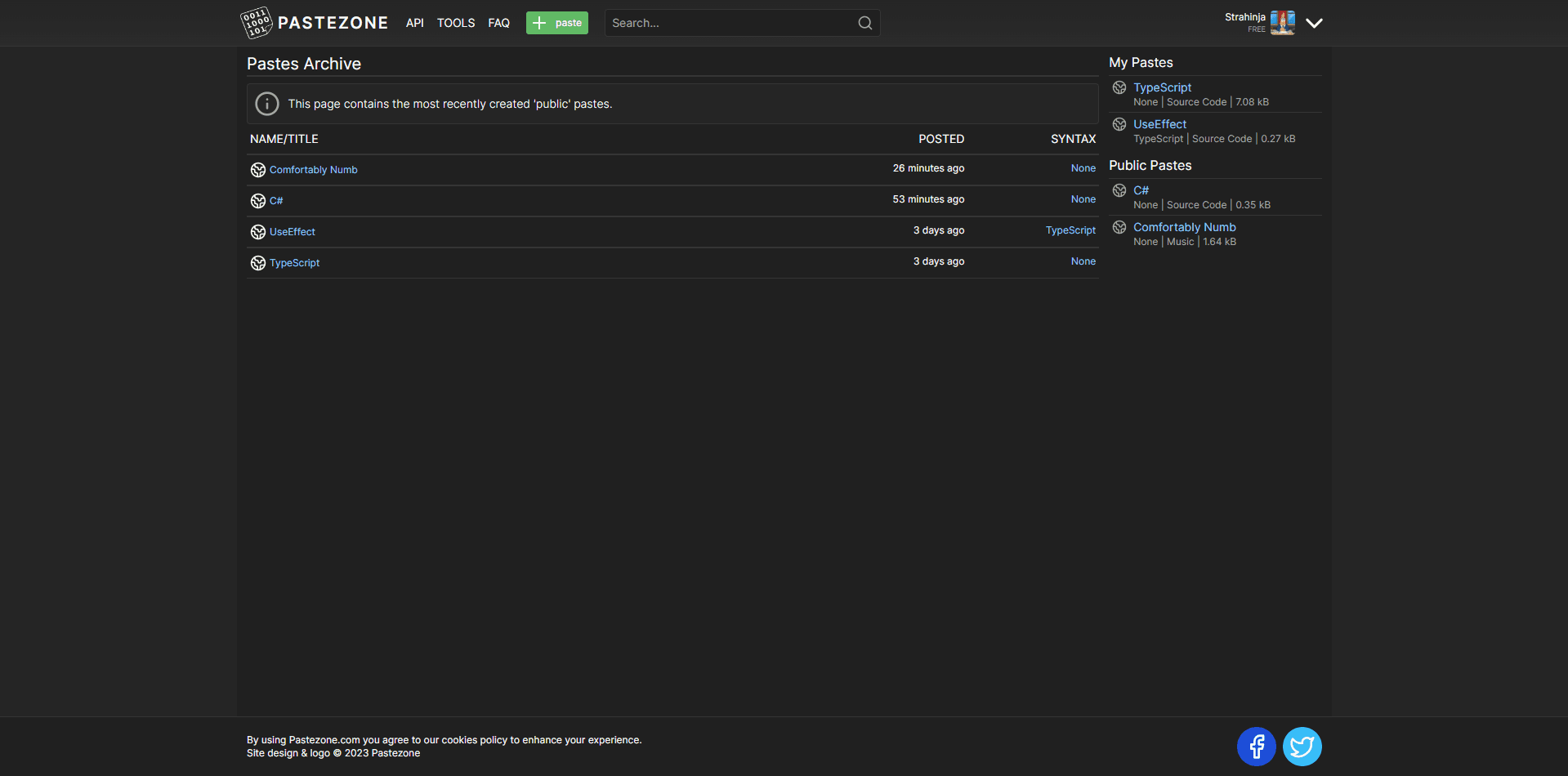Click globe icon beside Comfortably Numb row

[258, 170]
